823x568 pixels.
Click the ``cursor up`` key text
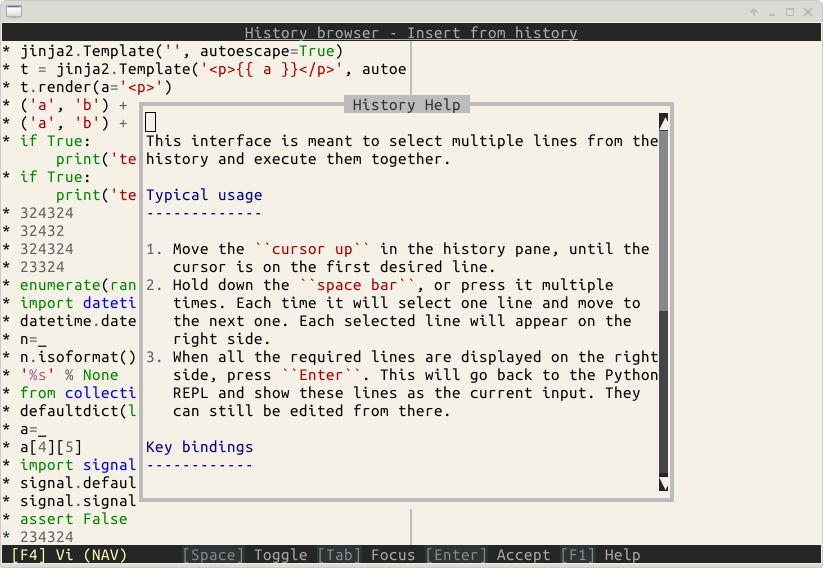tap(312, 249)
